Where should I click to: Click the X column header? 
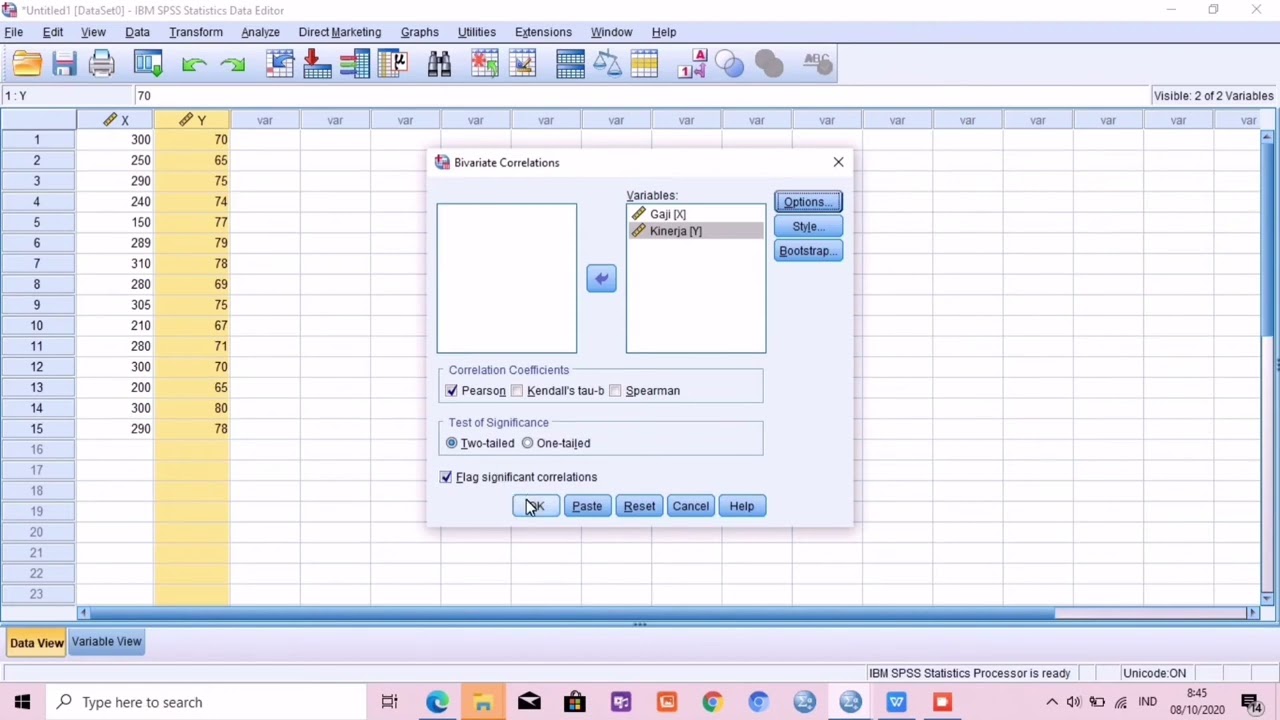click(x=115, y=120)
